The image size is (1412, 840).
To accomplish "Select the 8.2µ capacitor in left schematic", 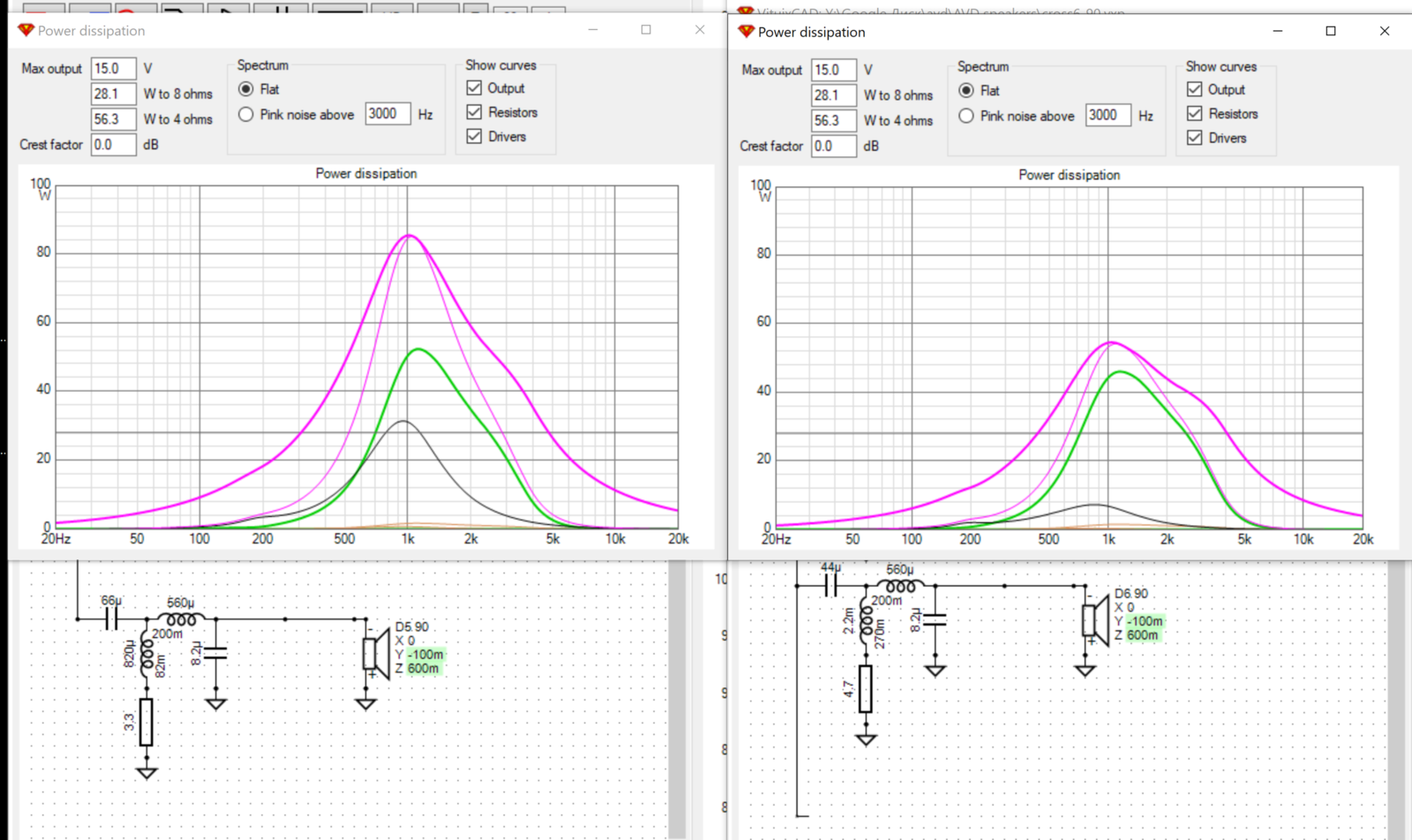I will 216,653.
